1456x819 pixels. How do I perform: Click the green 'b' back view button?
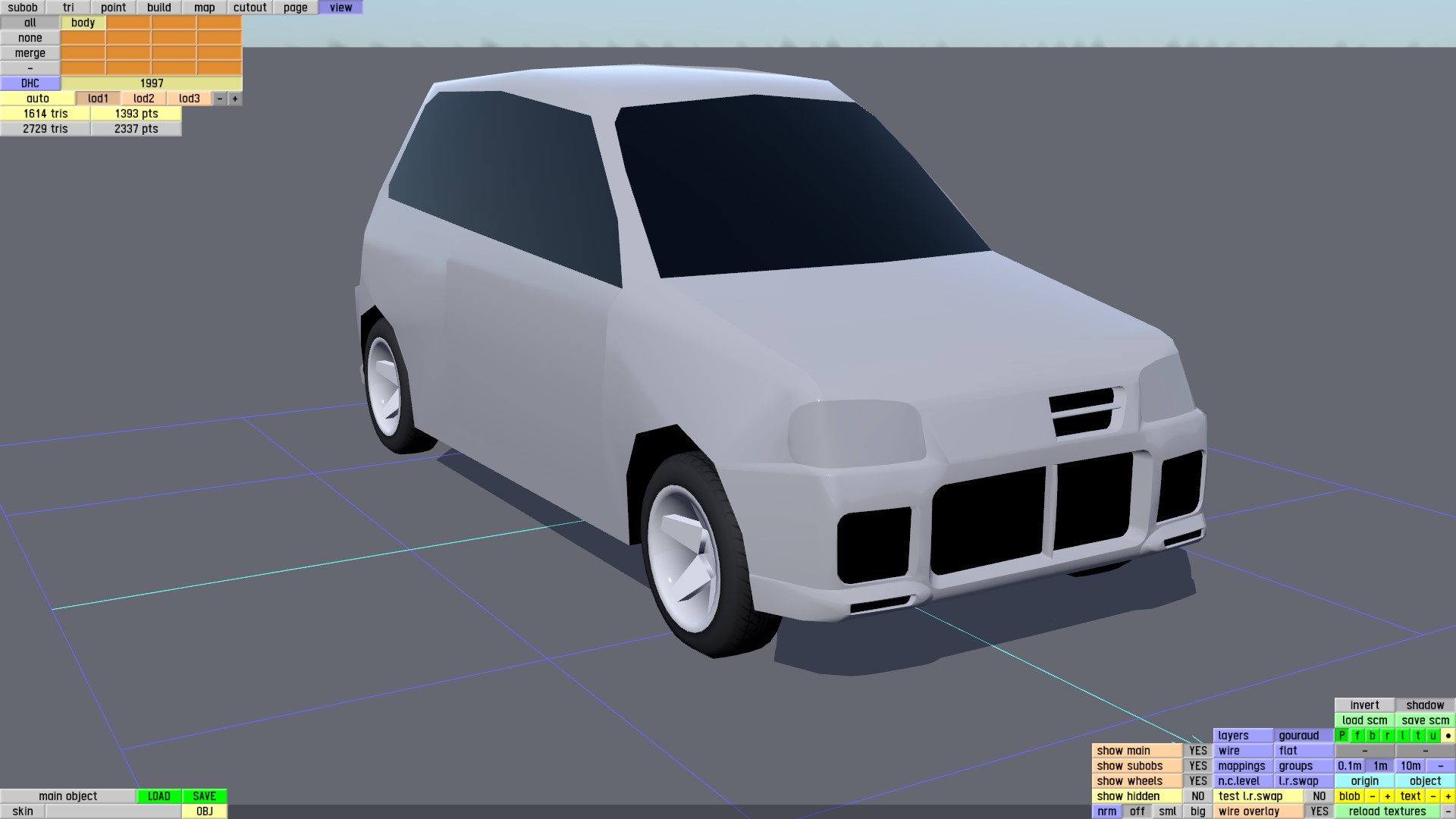tap(1372, 736)
